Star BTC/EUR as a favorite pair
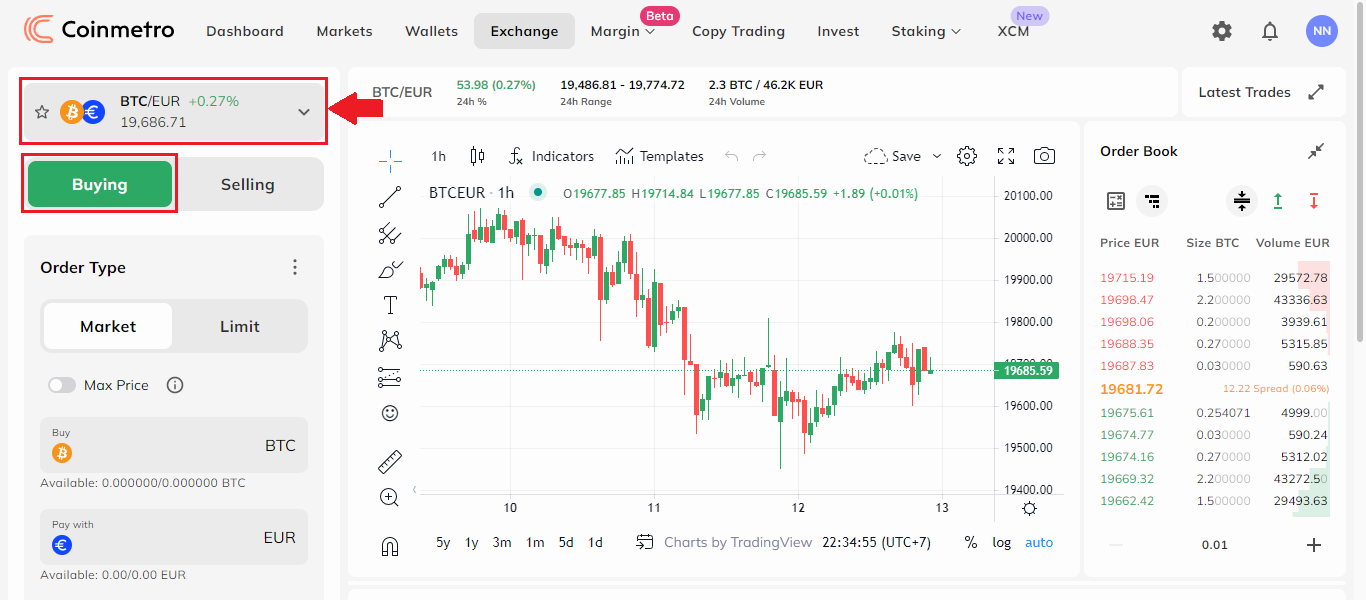Viewport: 1366px width, 600px height. [x=42, y=112]
